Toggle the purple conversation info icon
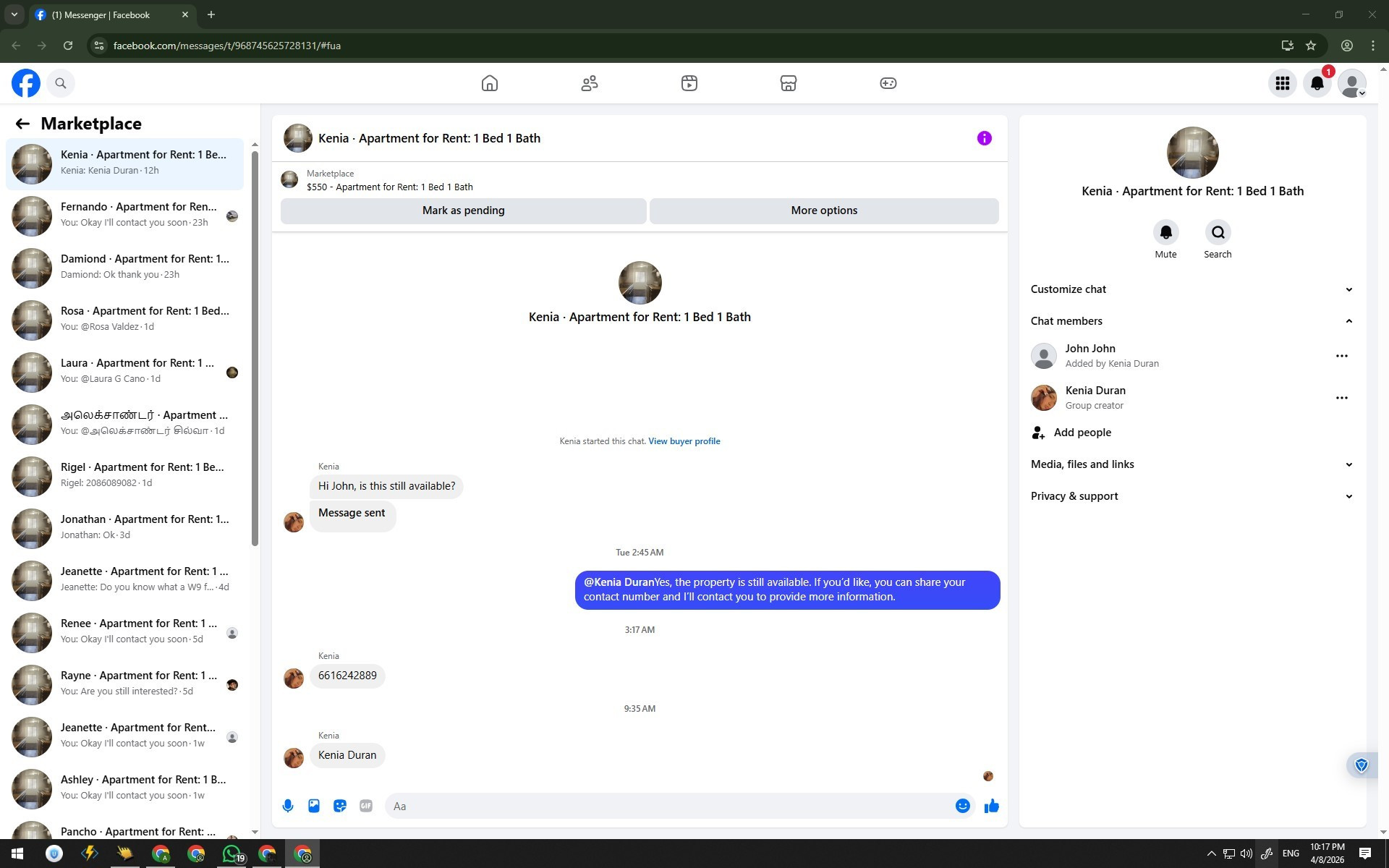This screenshot has width=1389, height=868. click(x=984, y=138)
